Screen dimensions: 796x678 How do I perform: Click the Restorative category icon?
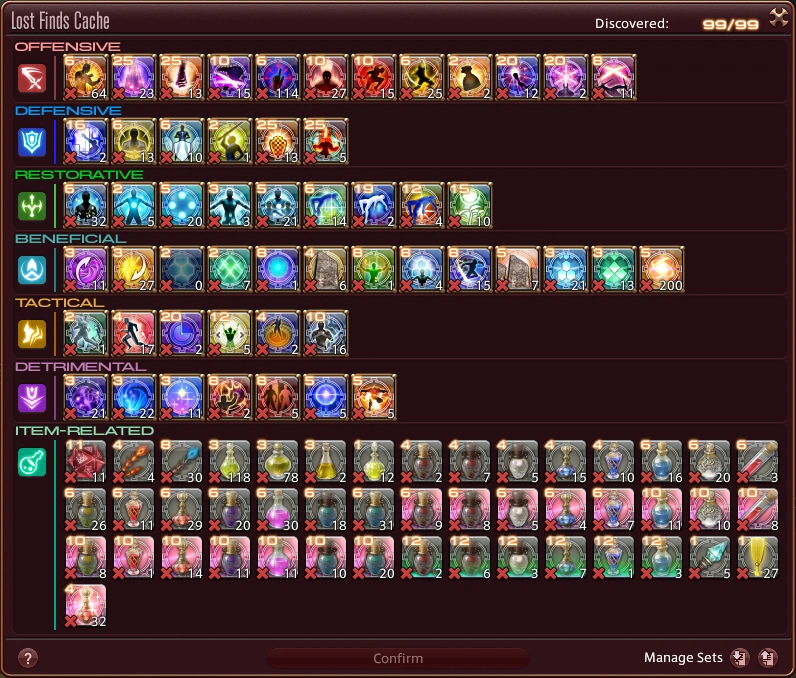tap(32, 206)
